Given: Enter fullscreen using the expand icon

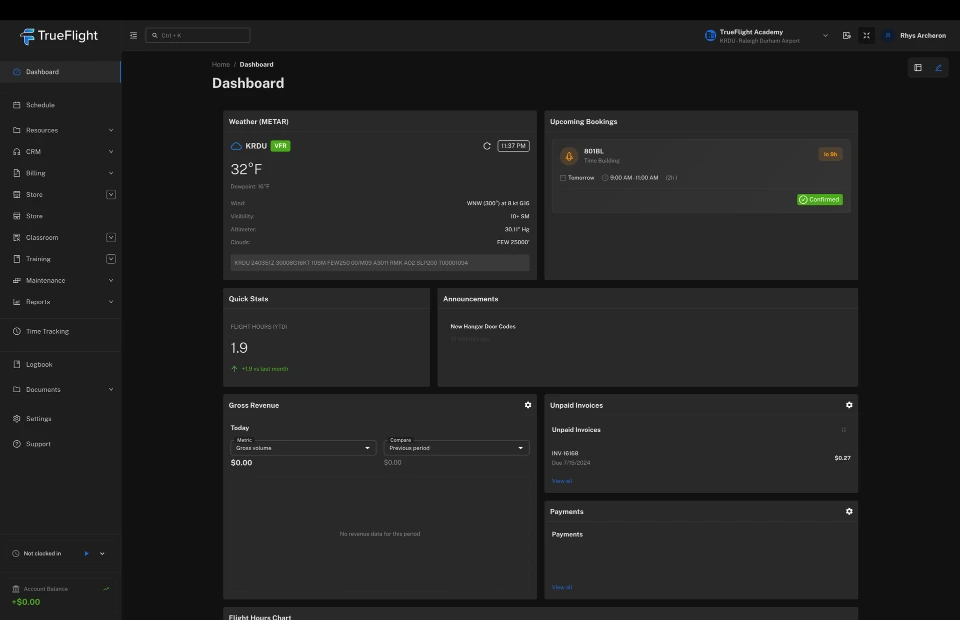Looking at the screenshot, I should click(866, 36).
